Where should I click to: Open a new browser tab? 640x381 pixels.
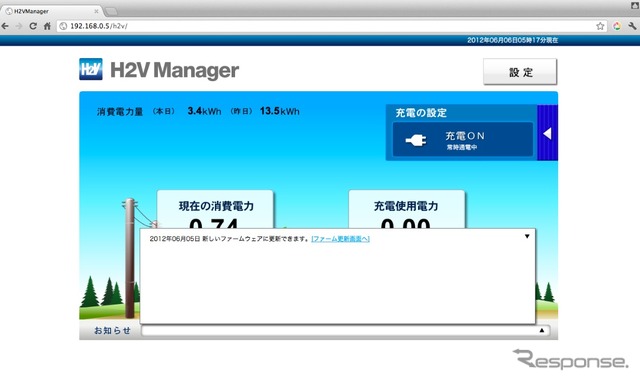(111, 11)
